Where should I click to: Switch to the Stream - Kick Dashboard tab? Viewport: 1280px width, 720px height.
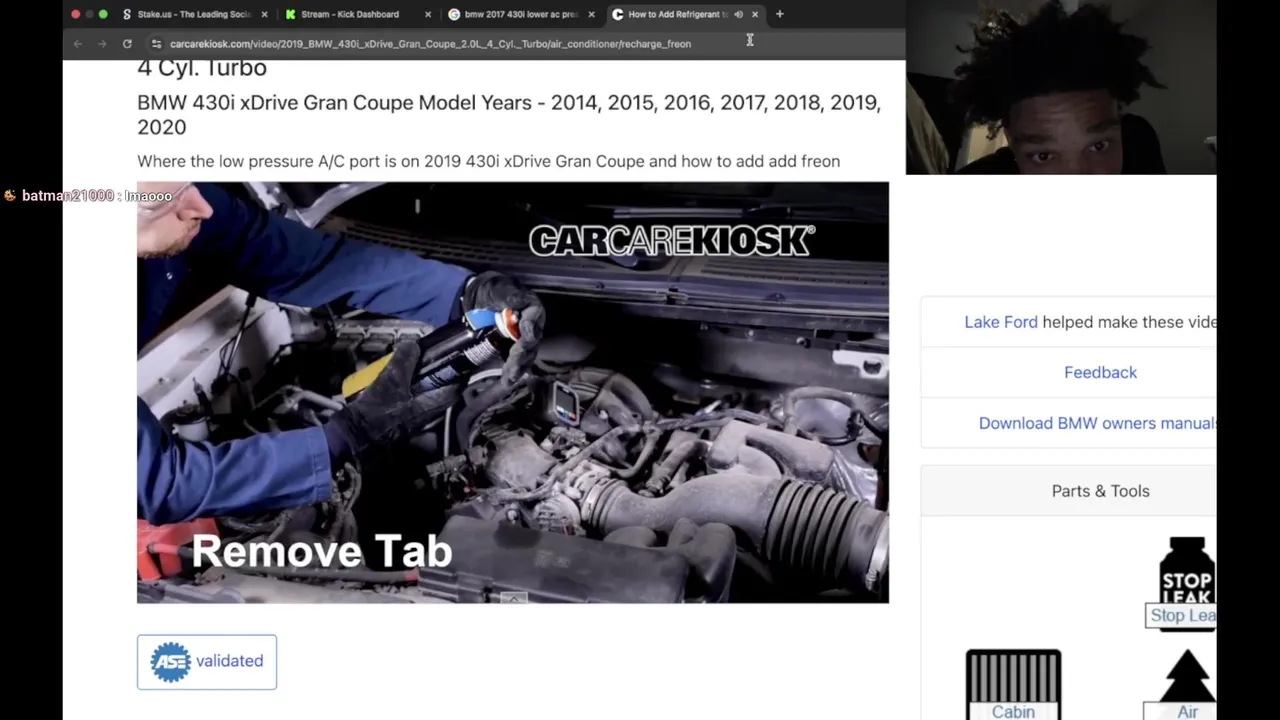[357, 14]
